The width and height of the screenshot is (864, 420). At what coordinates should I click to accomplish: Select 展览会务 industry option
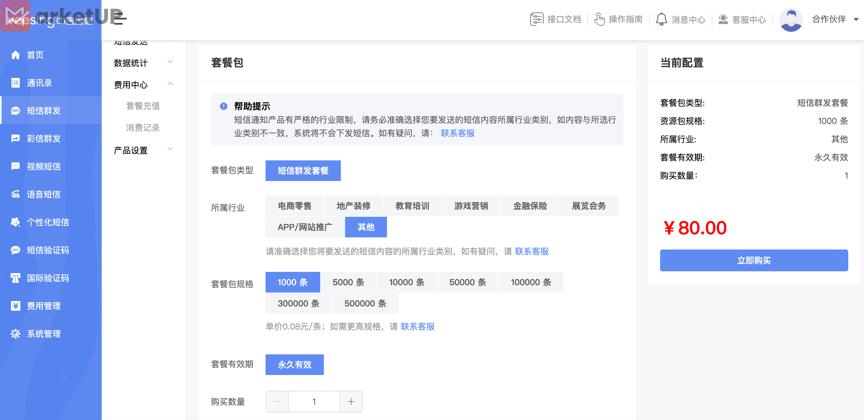tap(588, 206)
